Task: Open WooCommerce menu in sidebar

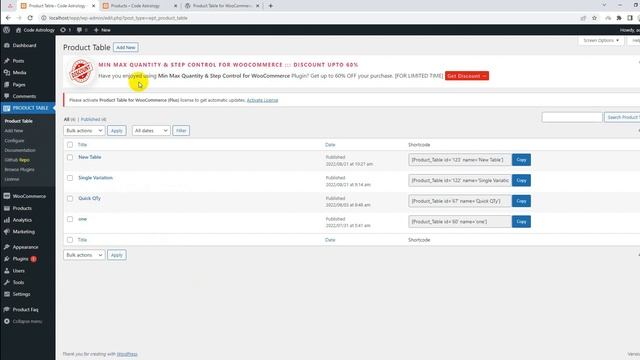Action: pos(29,196)
